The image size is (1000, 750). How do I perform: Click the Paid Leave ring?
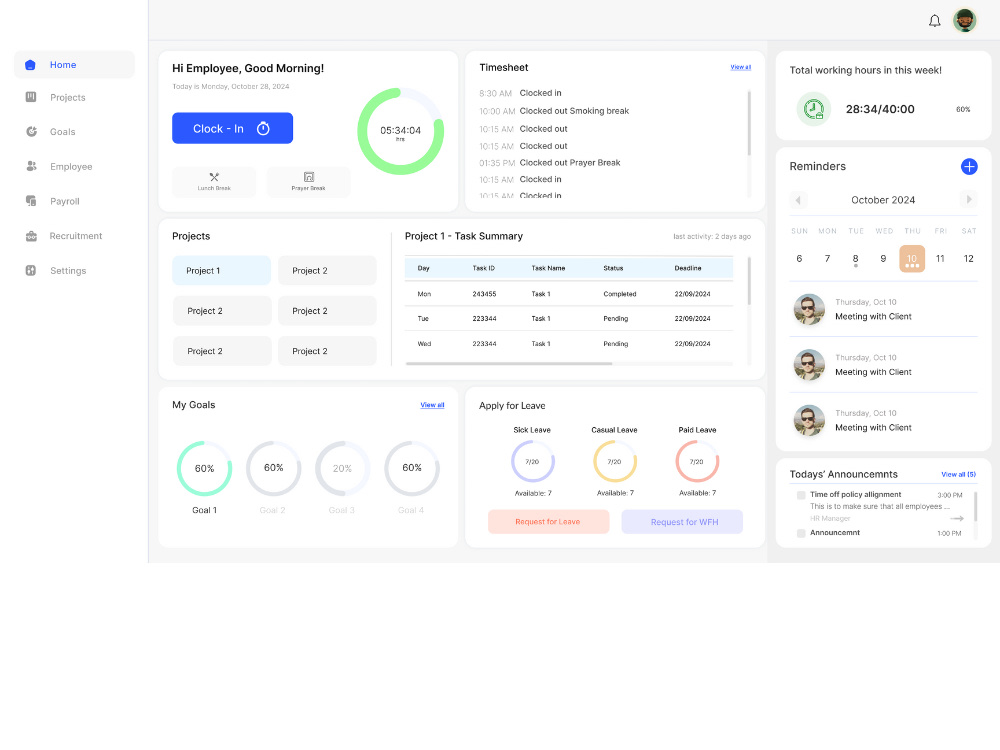click(x=697, y=461)
